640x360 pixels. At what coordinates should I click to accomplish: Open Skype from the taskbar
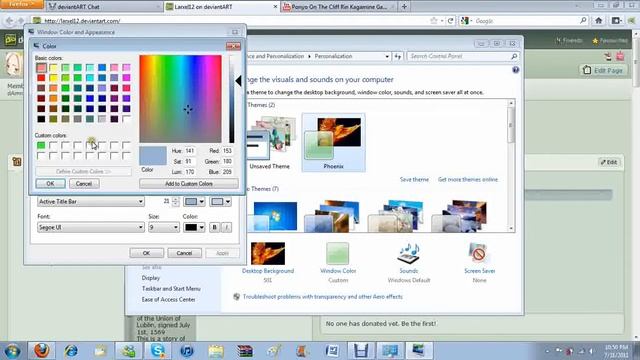click(x=158, y=351)
